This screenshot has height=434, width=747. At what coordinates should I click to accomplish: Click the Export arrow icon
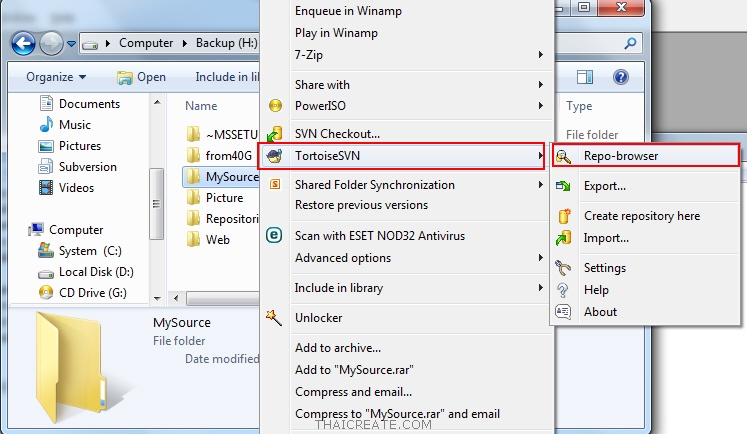pos(563,186)
